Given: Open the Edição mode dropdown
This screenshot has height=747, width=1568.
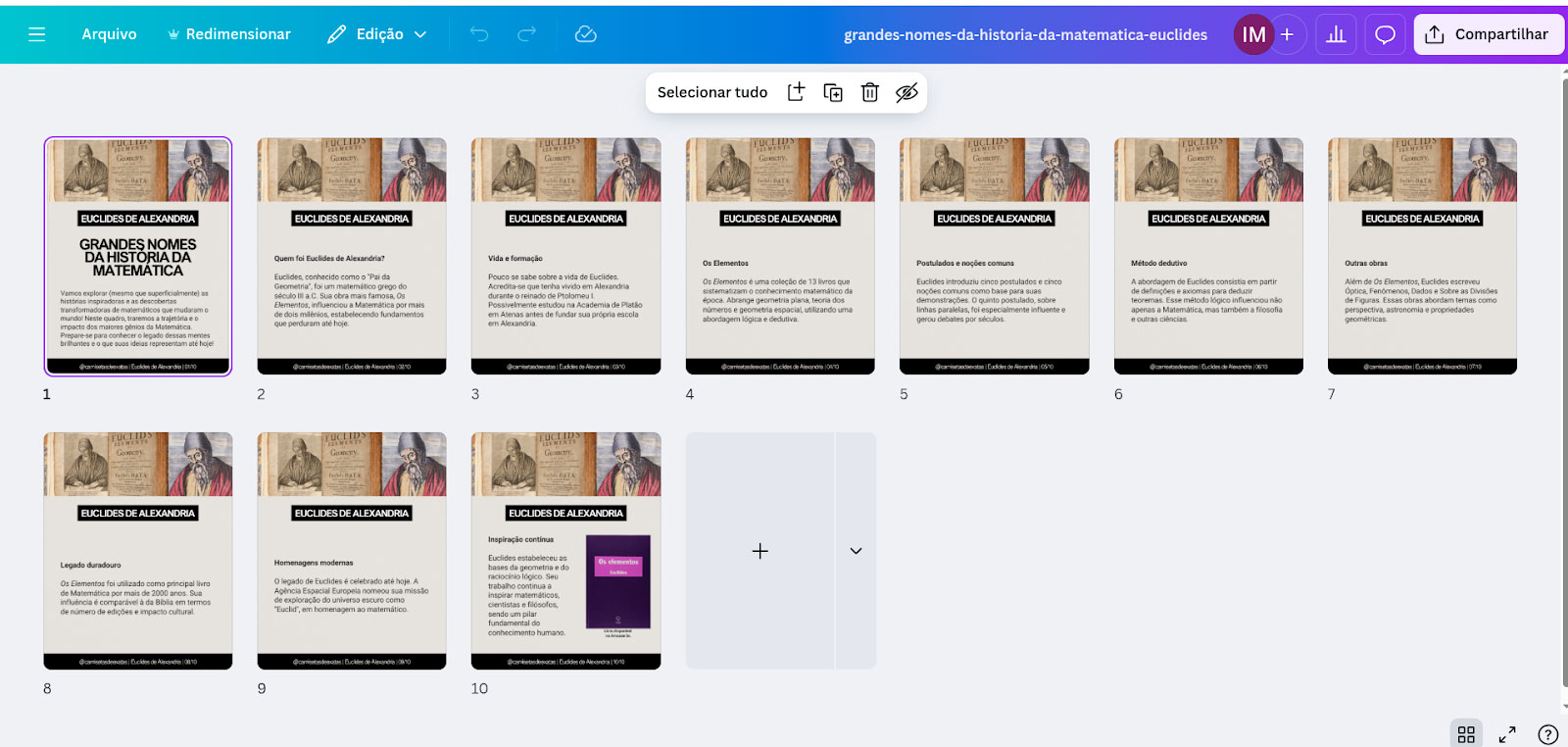Looking at the screenshot, I should click(x=377, y=34).
